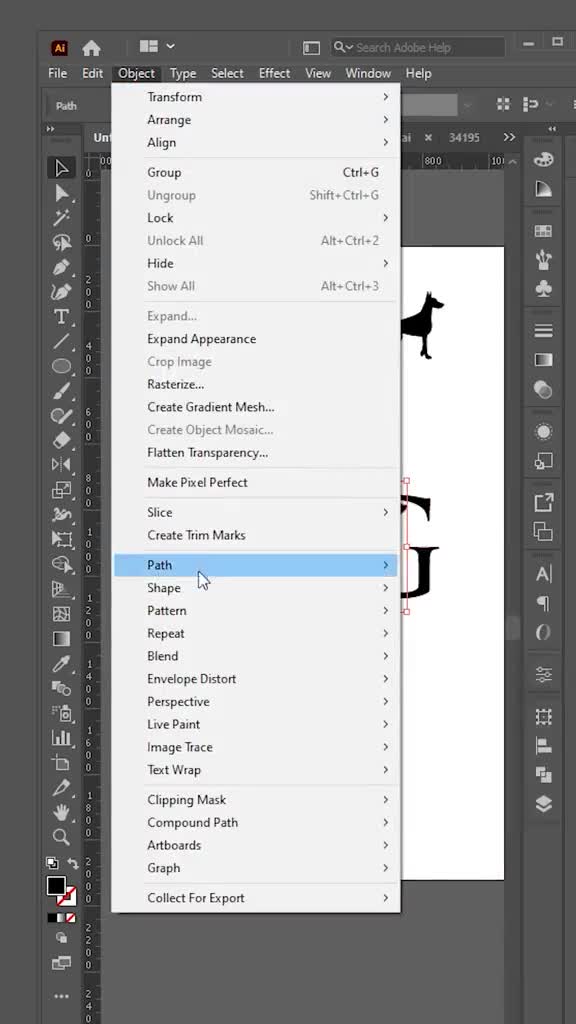This screenshot has width=576, height=1024.
Task: Select the Type tool
Action: pos(61,317)
